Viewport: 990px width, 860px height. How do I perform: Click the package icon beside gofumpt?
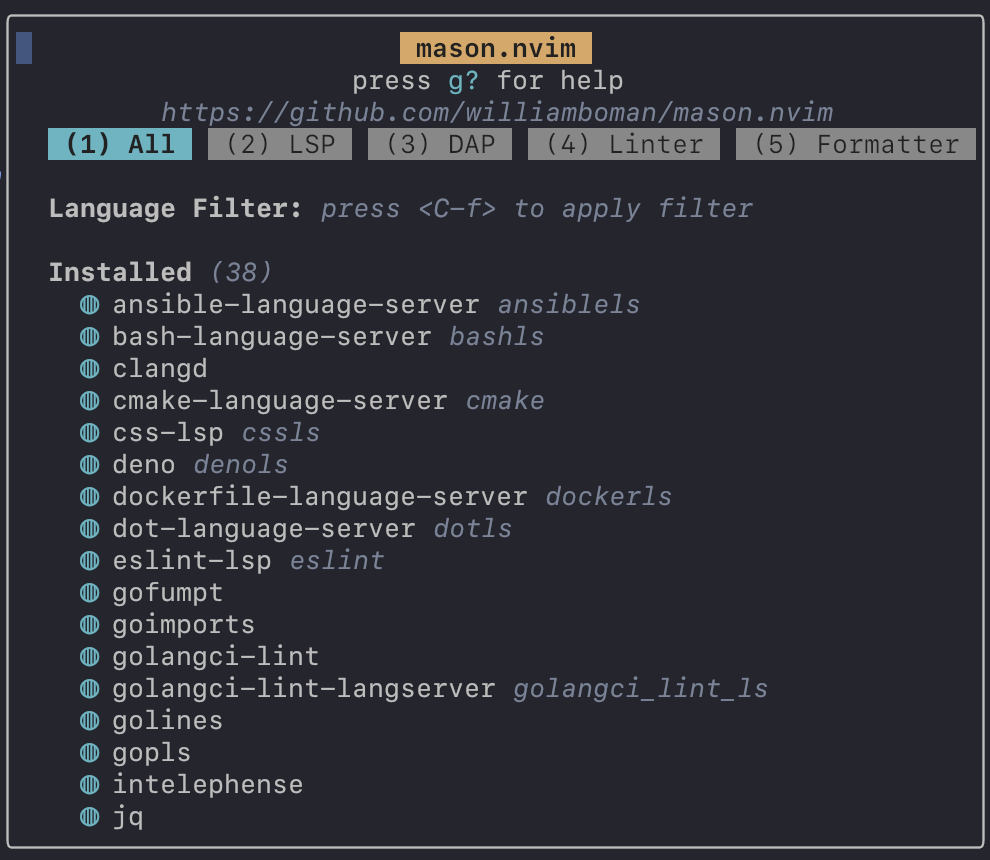click(x=89, y=592)
